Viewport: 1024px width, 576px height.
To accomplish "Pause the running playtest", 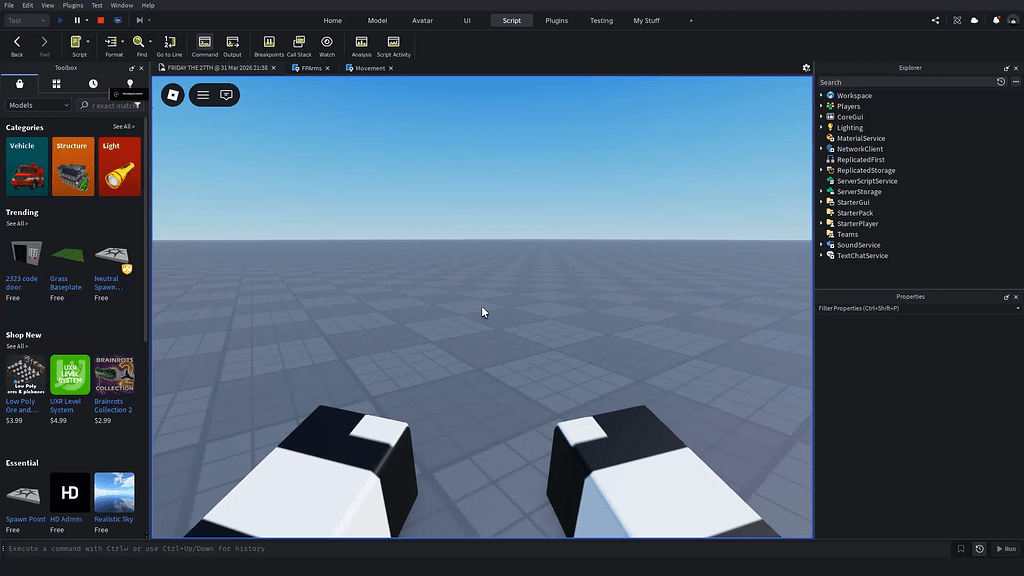I will click(77, 20).
